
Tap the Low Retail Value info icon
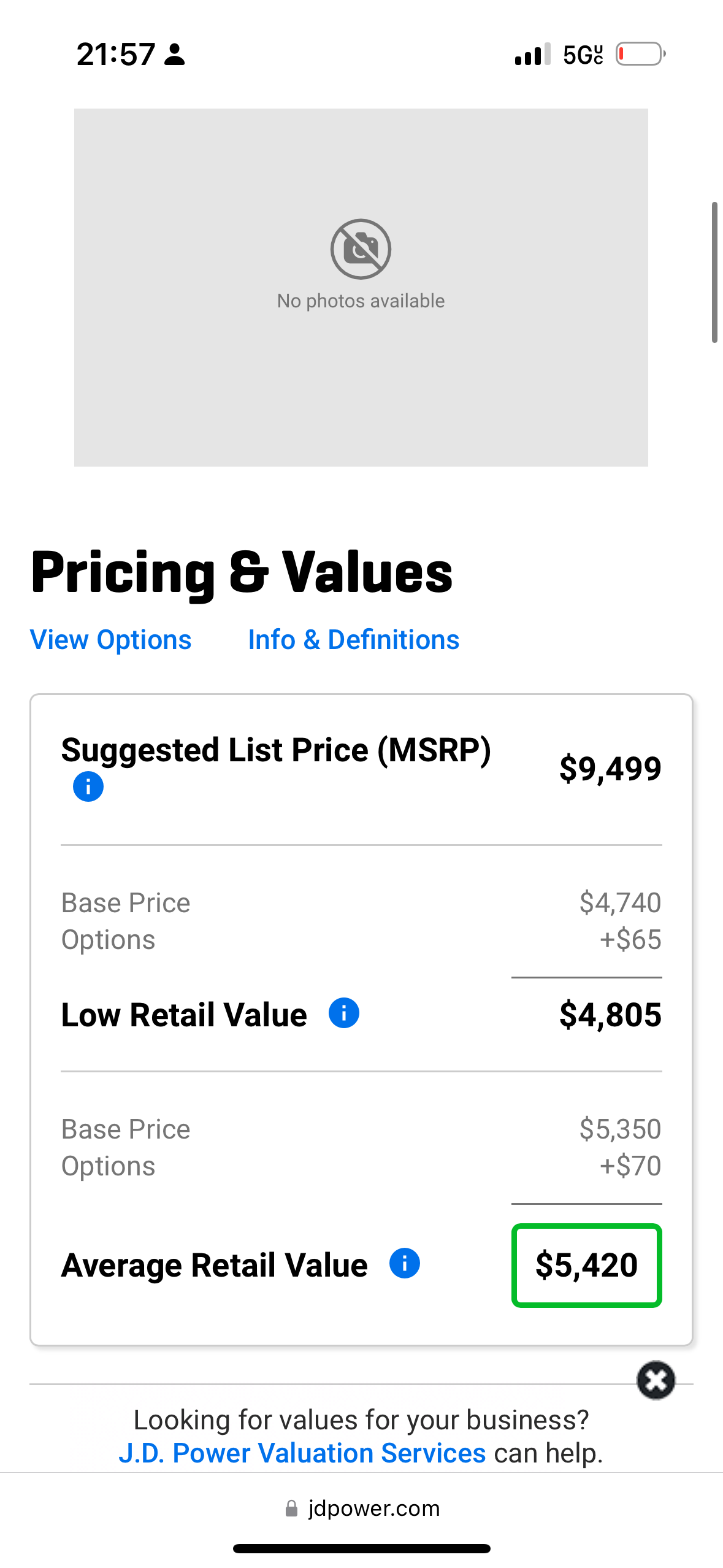pos(343,1013)
